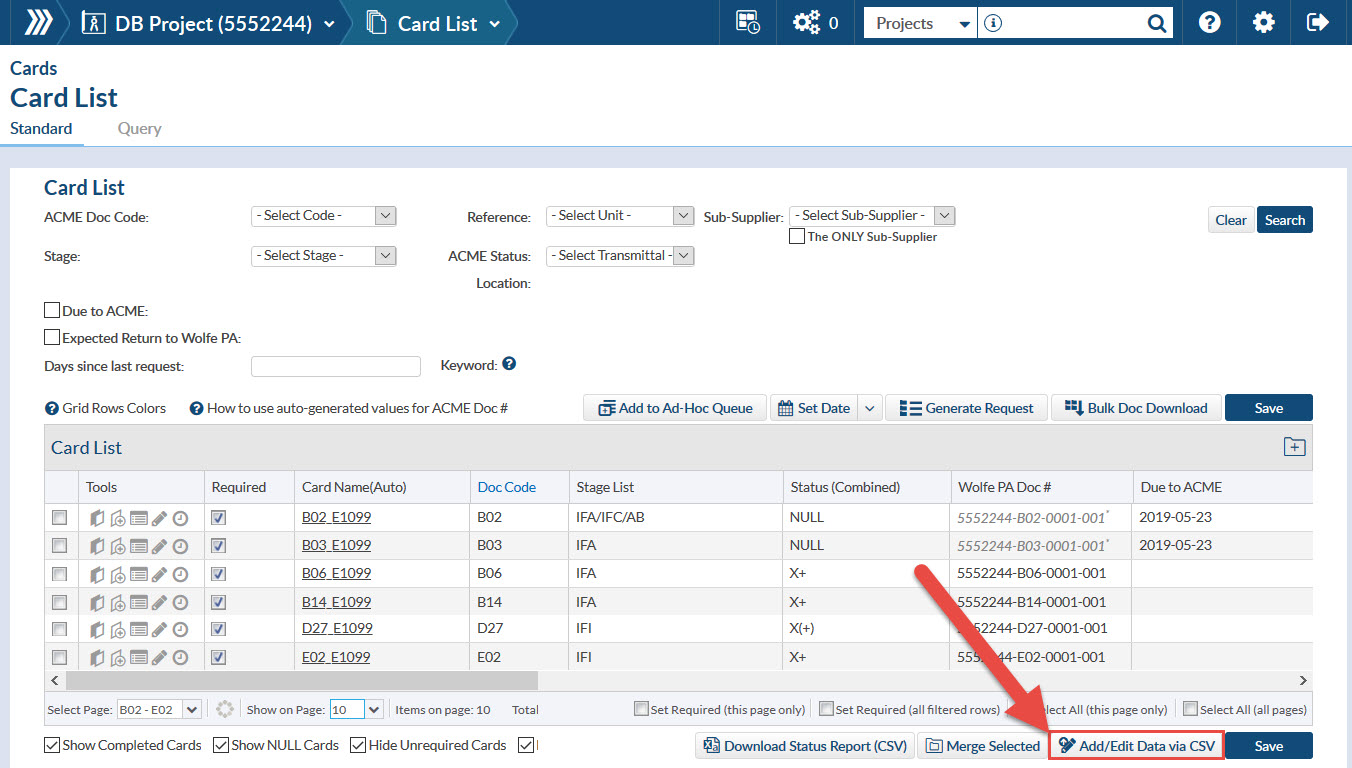Click the list icon in B06_E1099 row

pyautogui.click(x=139, y=574)
